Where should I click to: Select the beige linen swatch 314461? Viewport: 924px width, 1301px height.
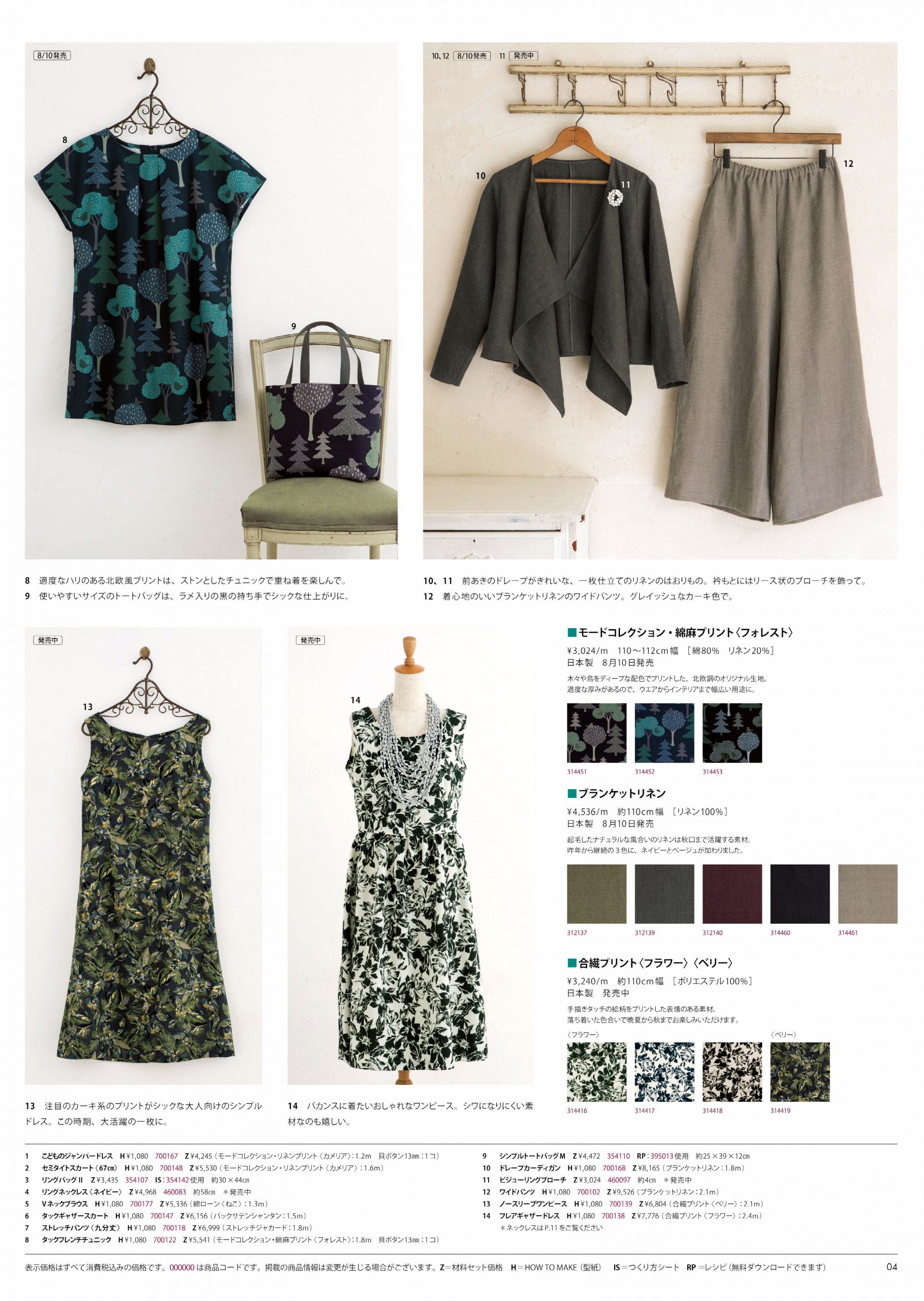click(867, 894)
